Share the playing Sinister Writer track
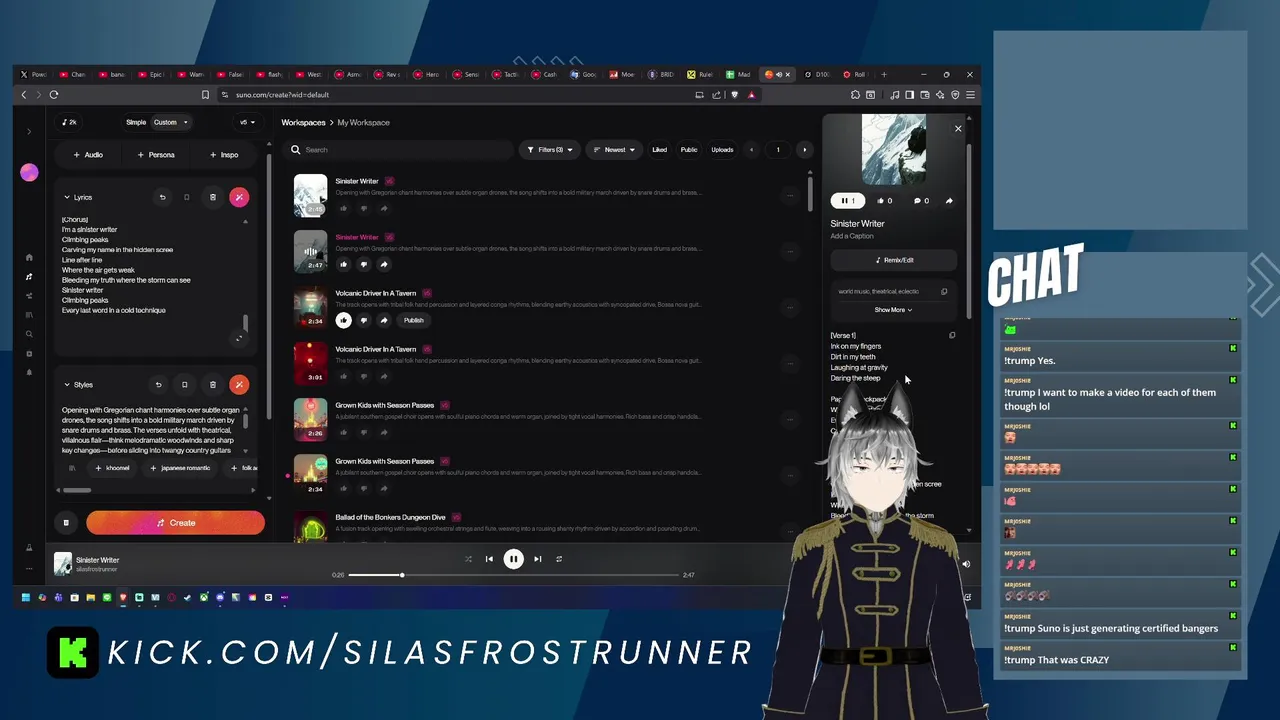This screenshot has width=1280, height=720. 384,264
